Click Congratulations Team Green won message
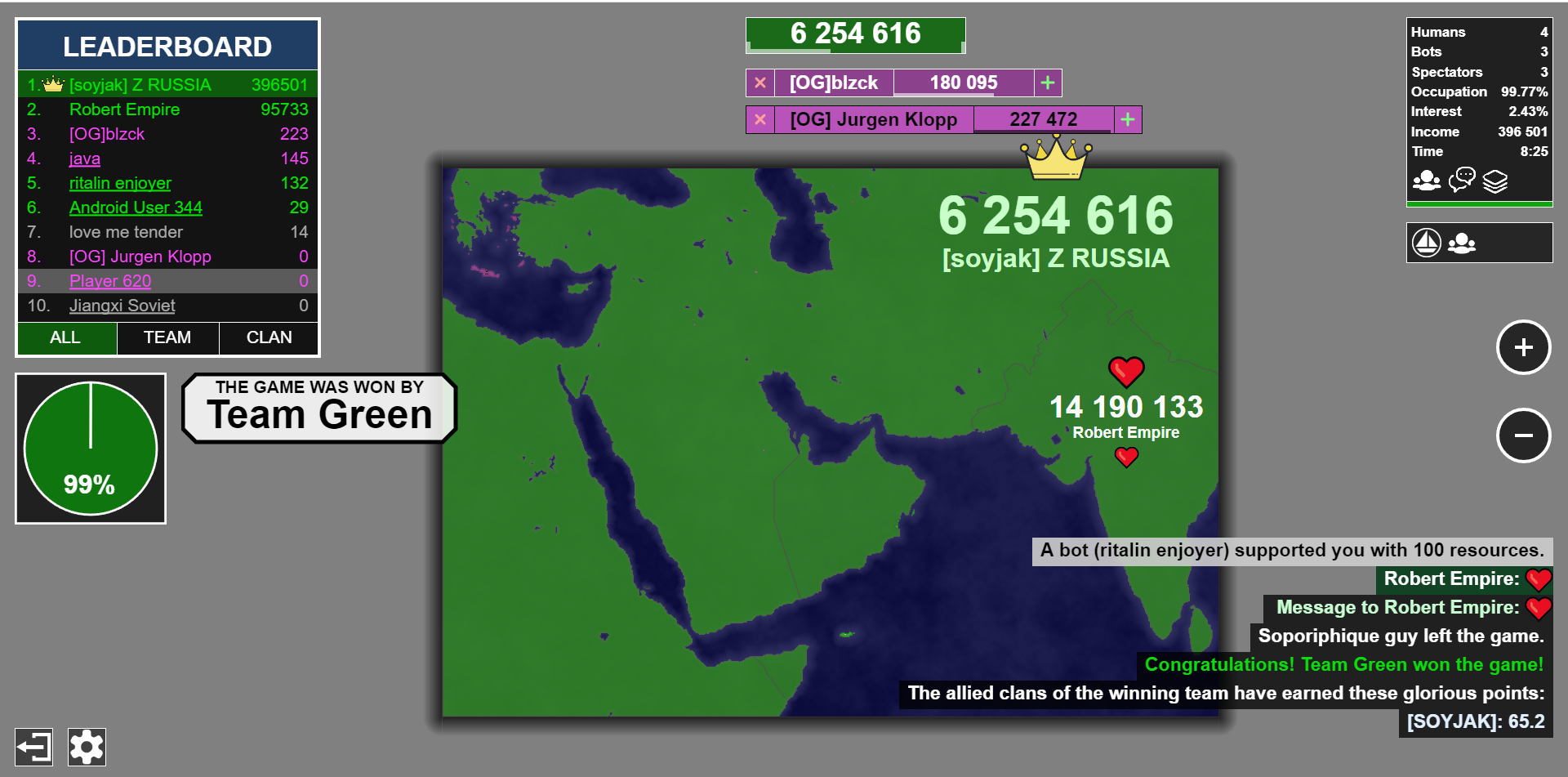1568x777 pixels. coord(1344,665)
